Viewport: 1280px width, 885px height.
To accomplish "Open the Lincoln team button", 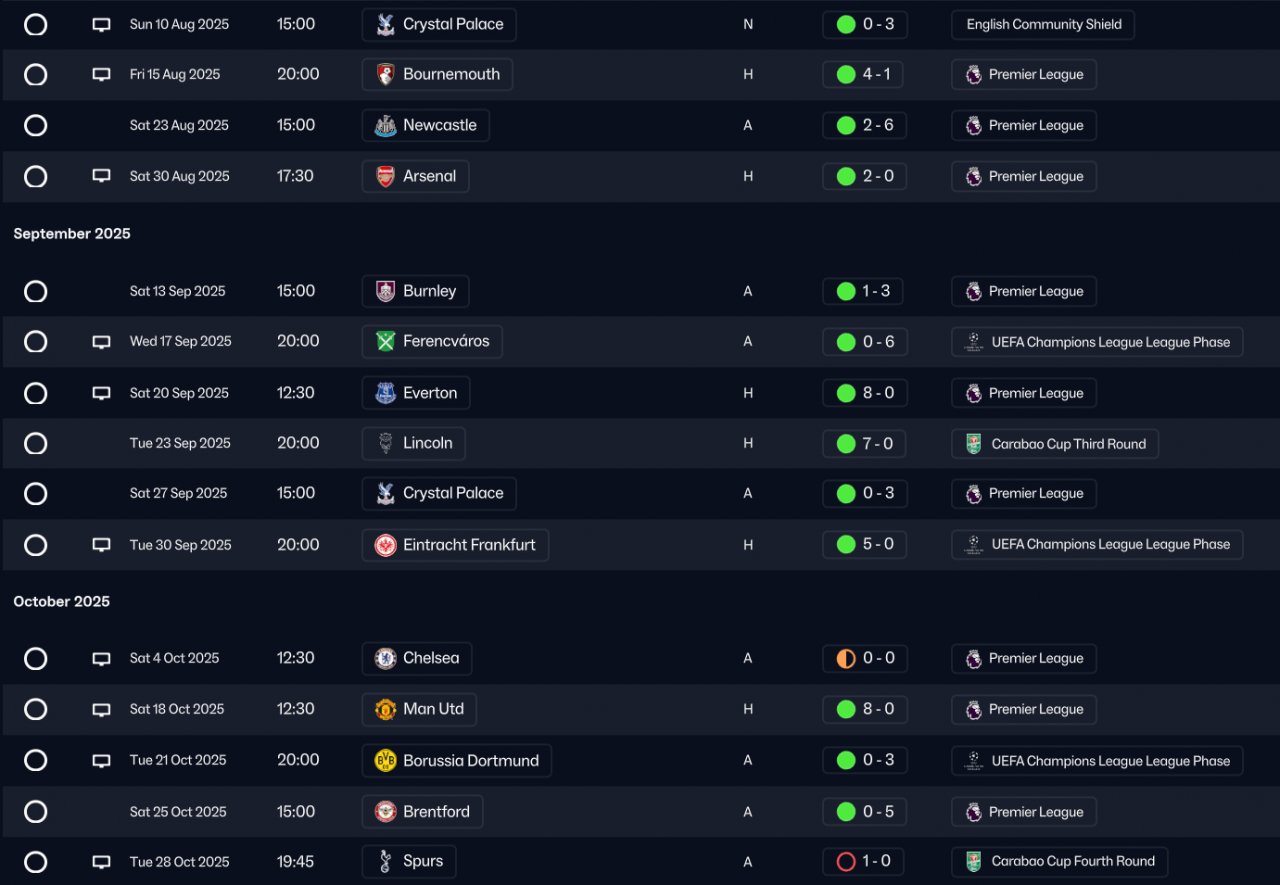I will click(414, 443).
